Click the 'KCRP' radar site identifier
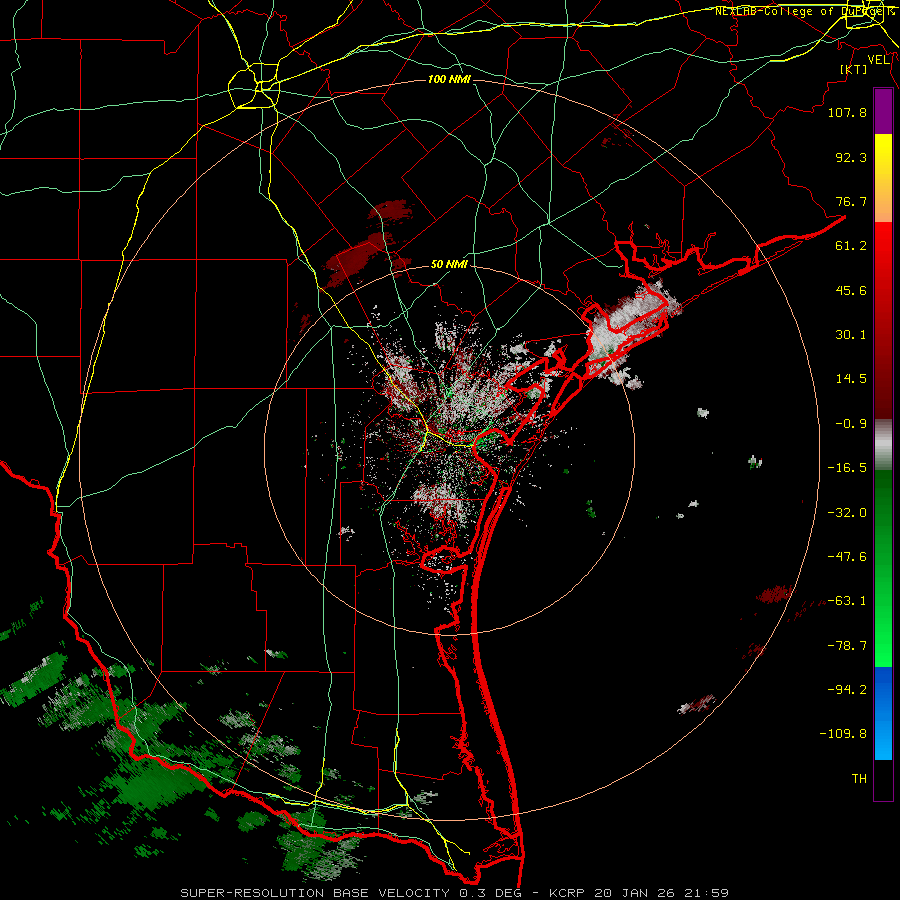Screen dimensions: 900x900 click(567, 893)
